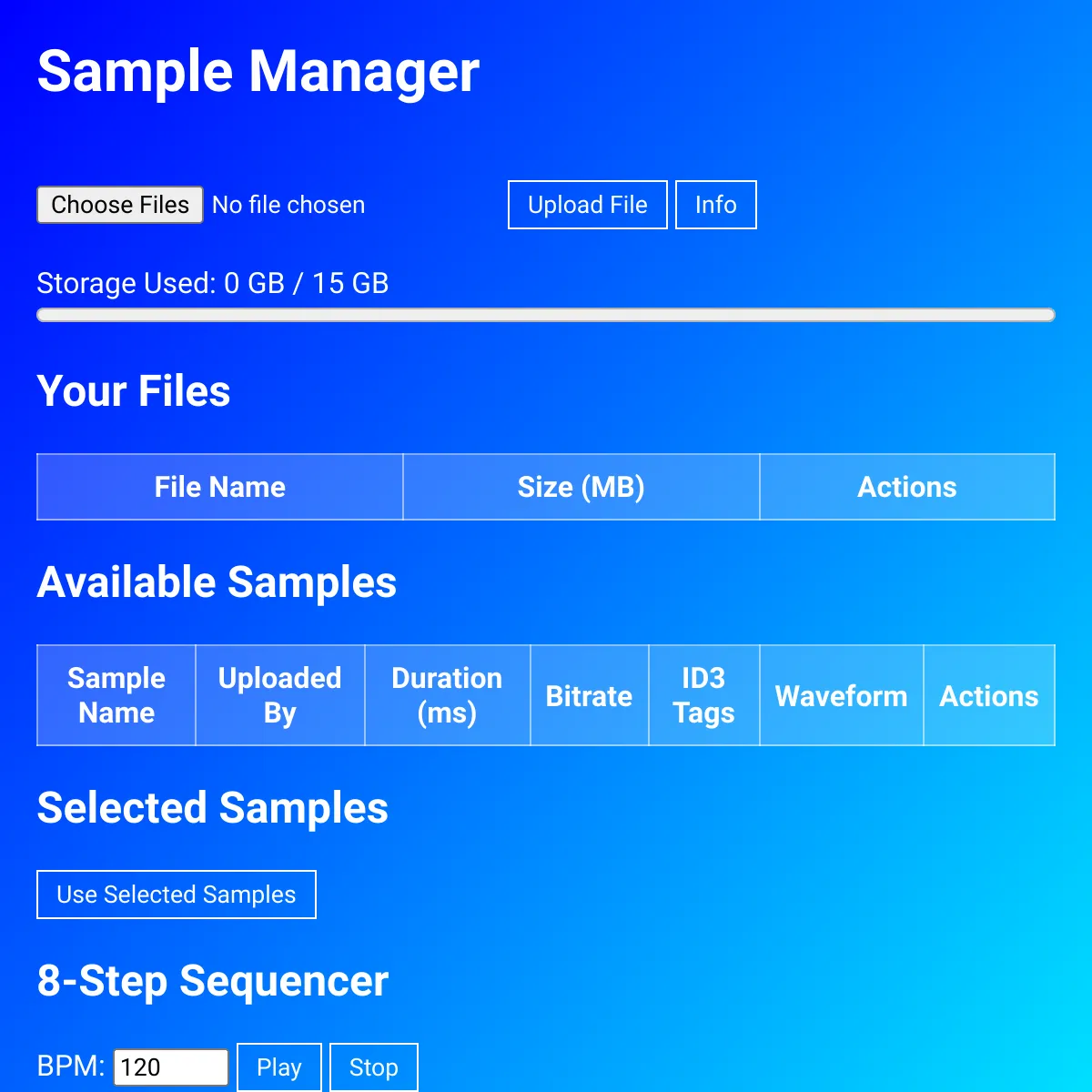Select the ID3 Tags column header
This screenshot has height=1092, width=1092.
tap(703, 695)
